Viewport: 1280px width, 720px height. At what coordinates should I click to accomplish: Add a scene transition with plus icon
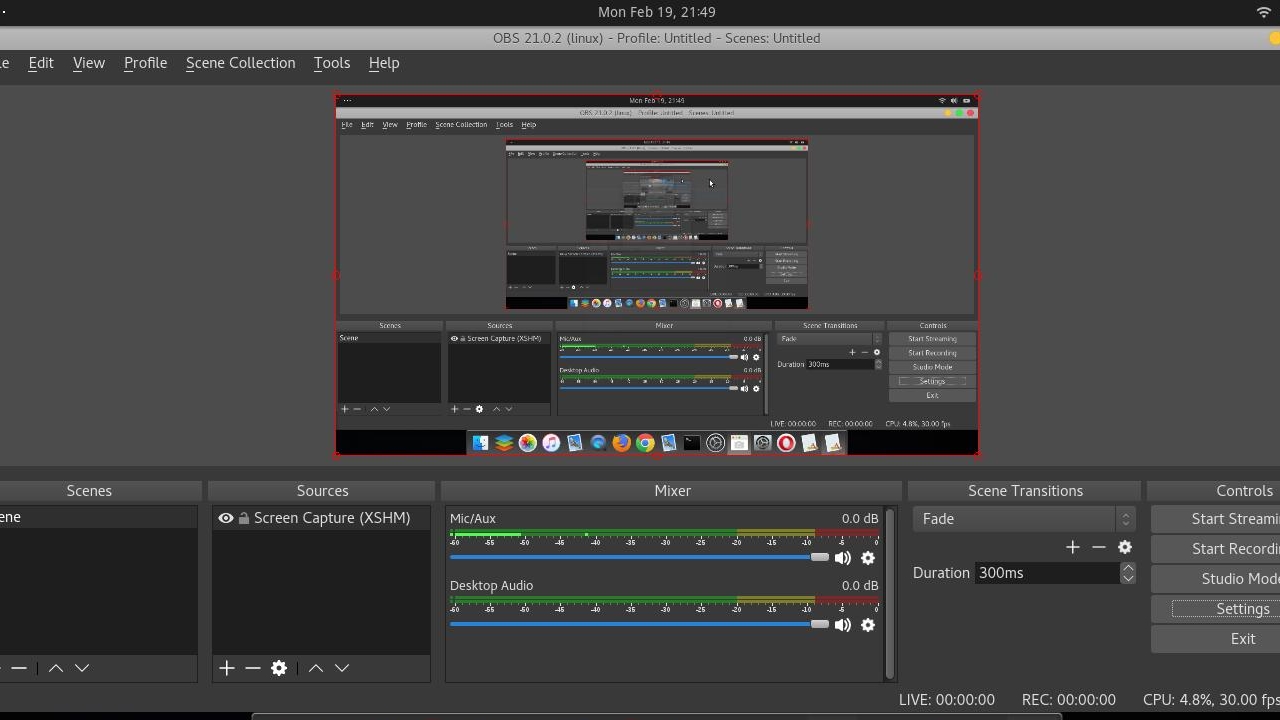pyautogui.click(x=1073, y=547)
